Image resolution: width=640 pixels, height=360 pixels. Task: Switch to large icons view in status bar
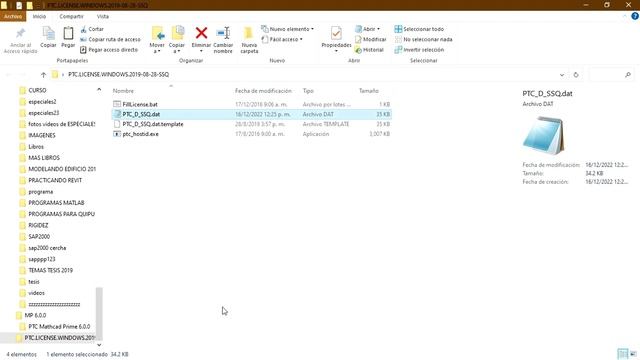click(x=633, y=354)
